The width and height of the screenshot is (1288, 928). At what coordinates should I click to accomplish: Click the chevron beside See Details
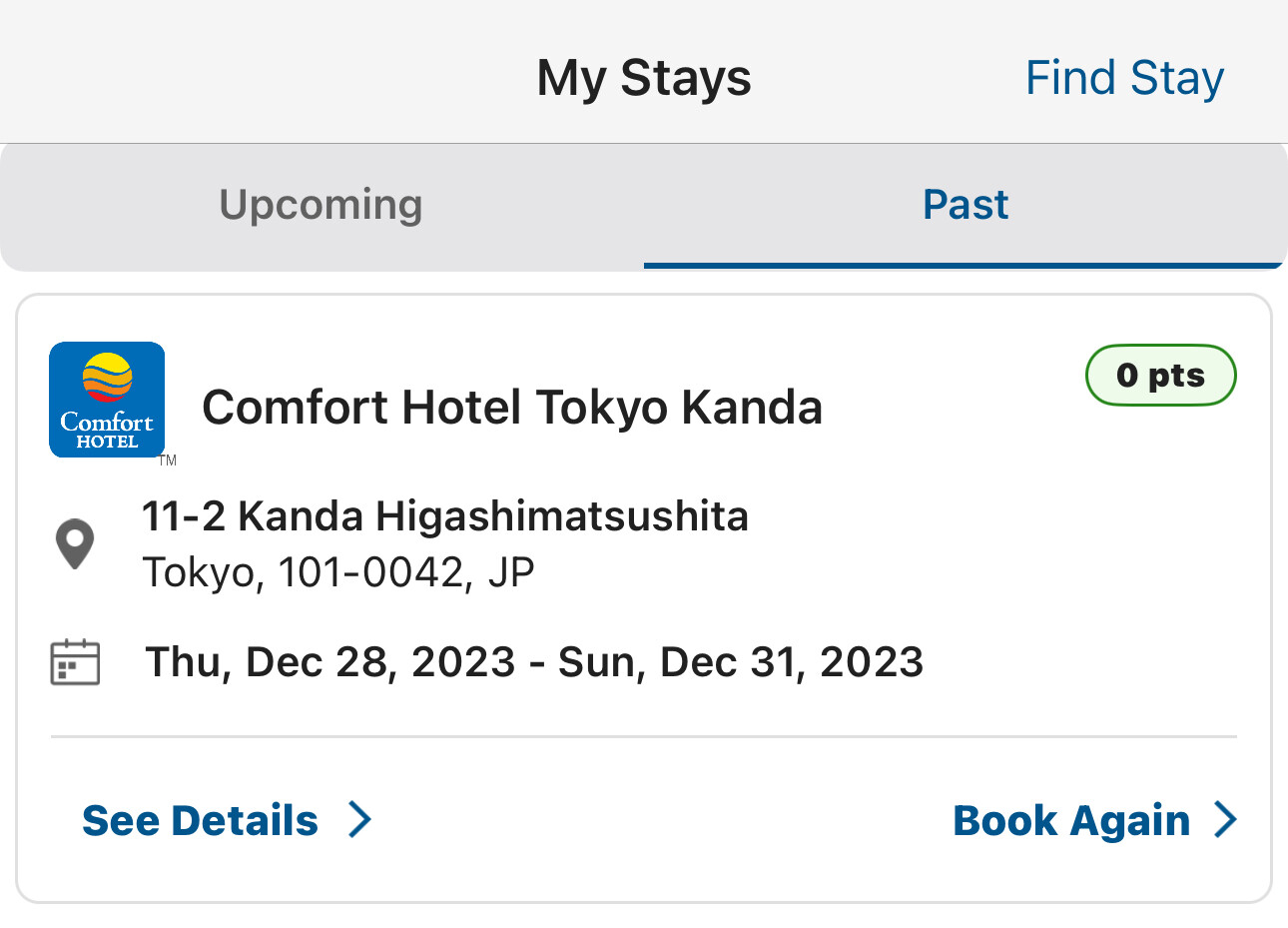pos(359,820)
